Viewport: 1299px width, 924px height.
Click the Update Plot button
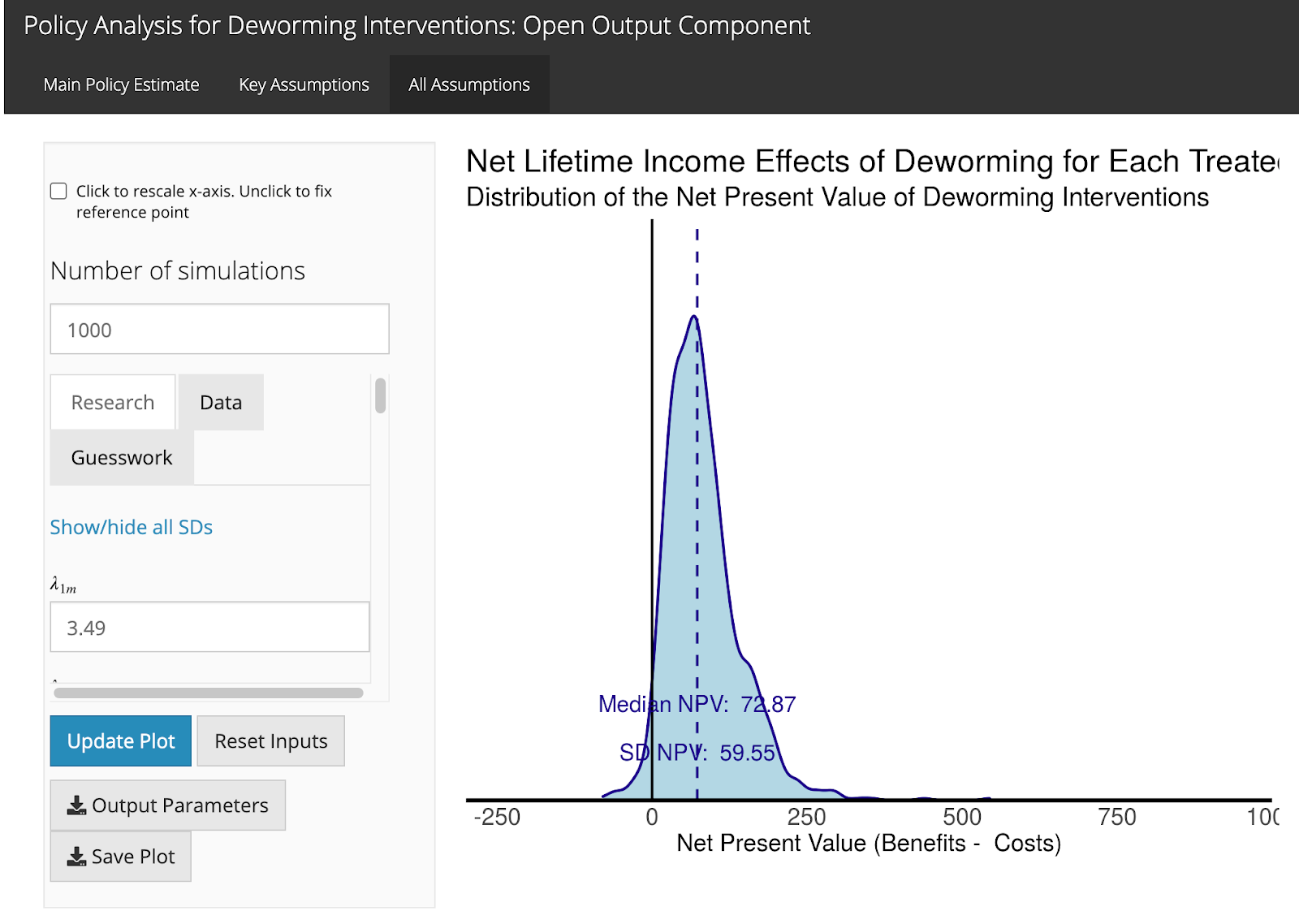tap(121, 740)
